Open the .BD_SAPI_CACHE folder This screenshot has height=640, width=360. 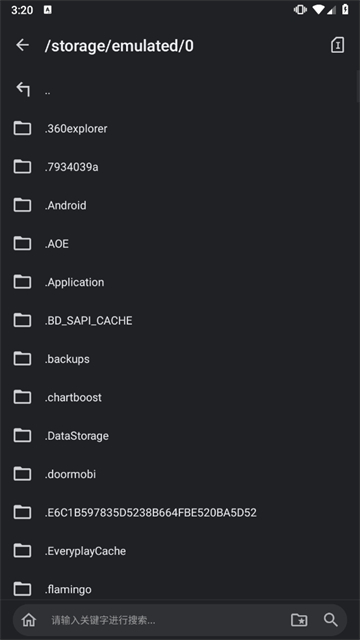click(x=180, y=320)
